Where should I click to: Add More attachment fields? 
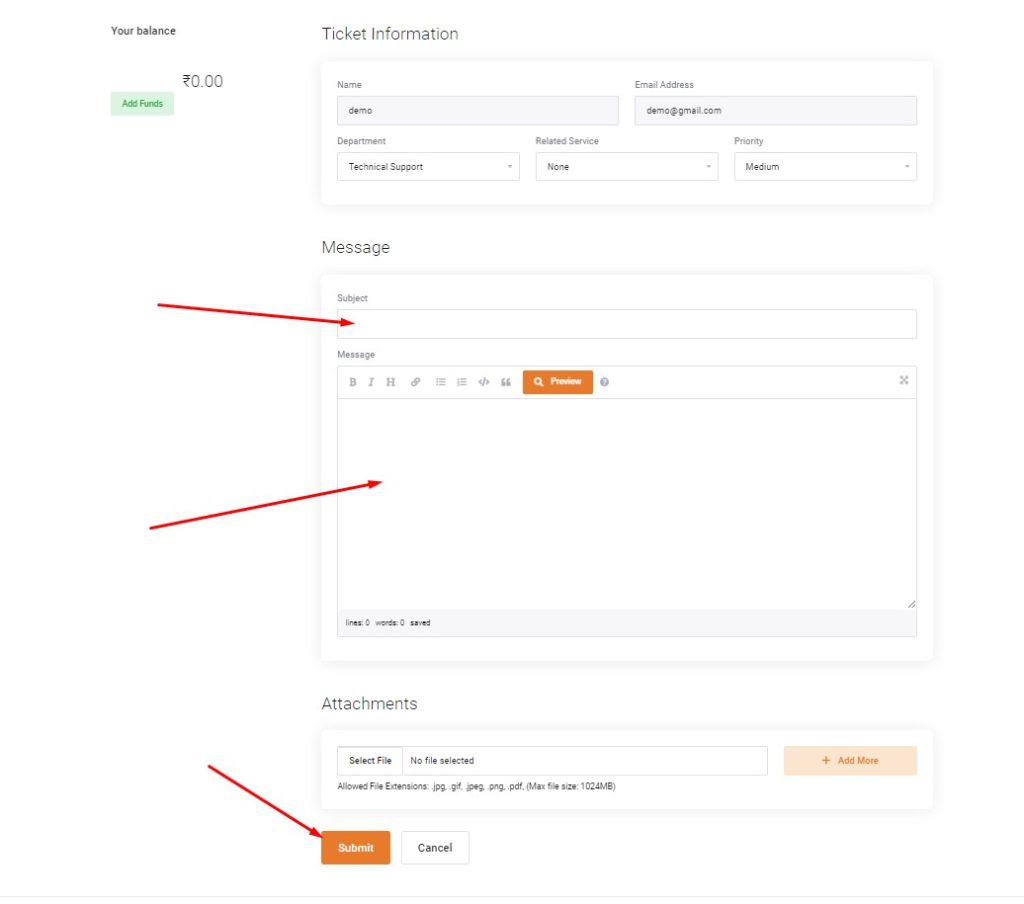pos(850,761)
